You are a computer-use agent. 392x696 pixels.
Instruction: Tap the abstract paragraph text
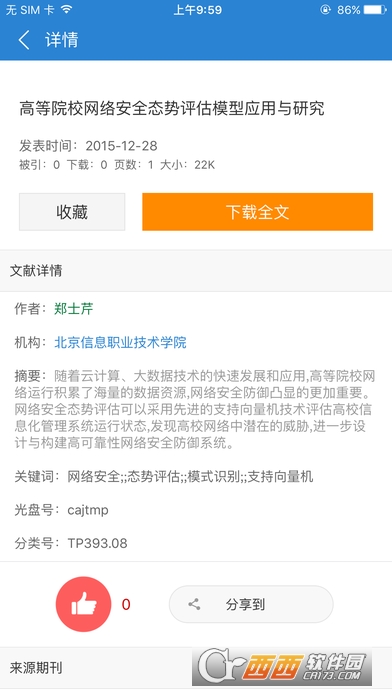[195, 409]
